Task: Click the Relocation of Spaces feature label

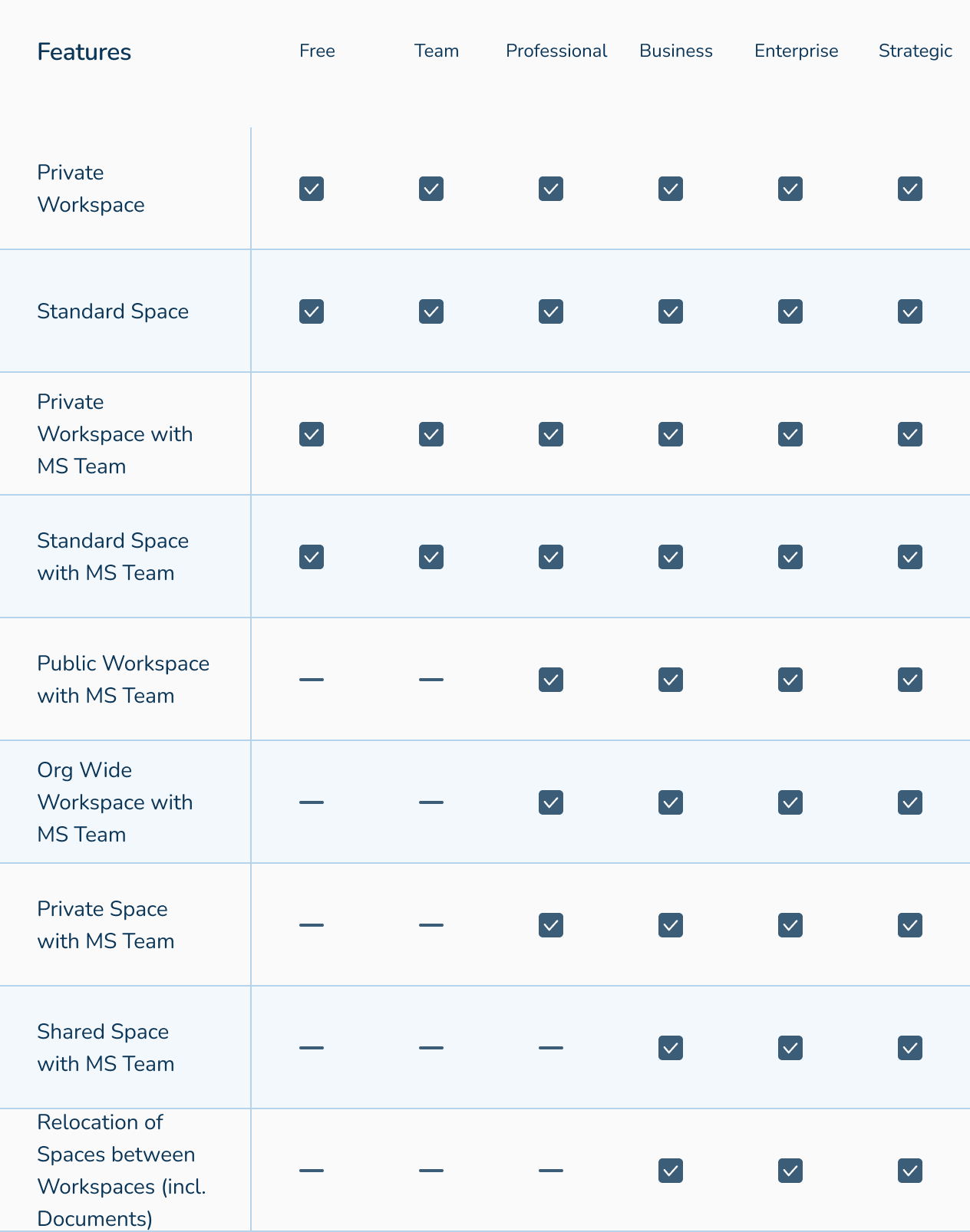Action: 116,1170
